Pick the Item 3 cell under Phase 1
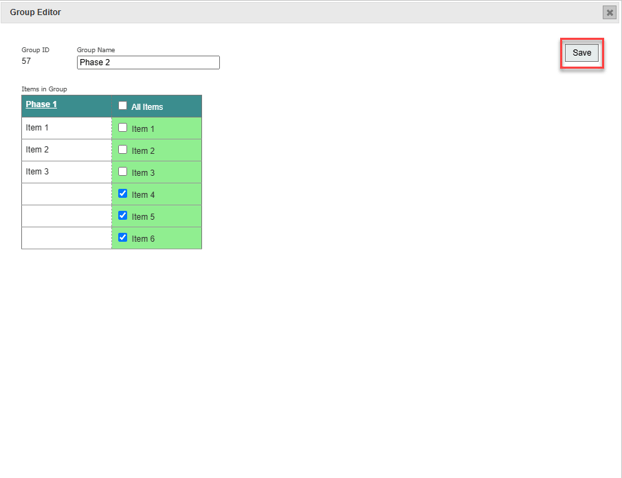Viewport: 622px width, 478px height. click(x=66, y=172)
